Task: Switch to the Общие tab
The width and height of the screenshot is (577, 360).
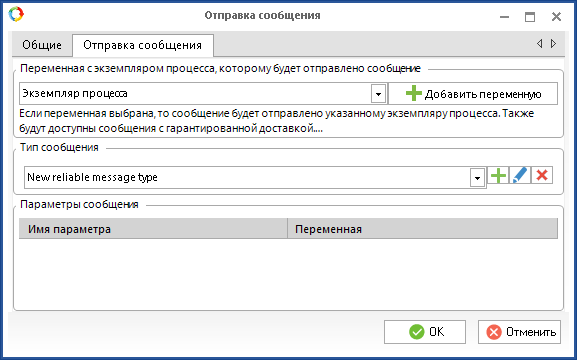Action: pyautogui.click(x=42, y=45)
